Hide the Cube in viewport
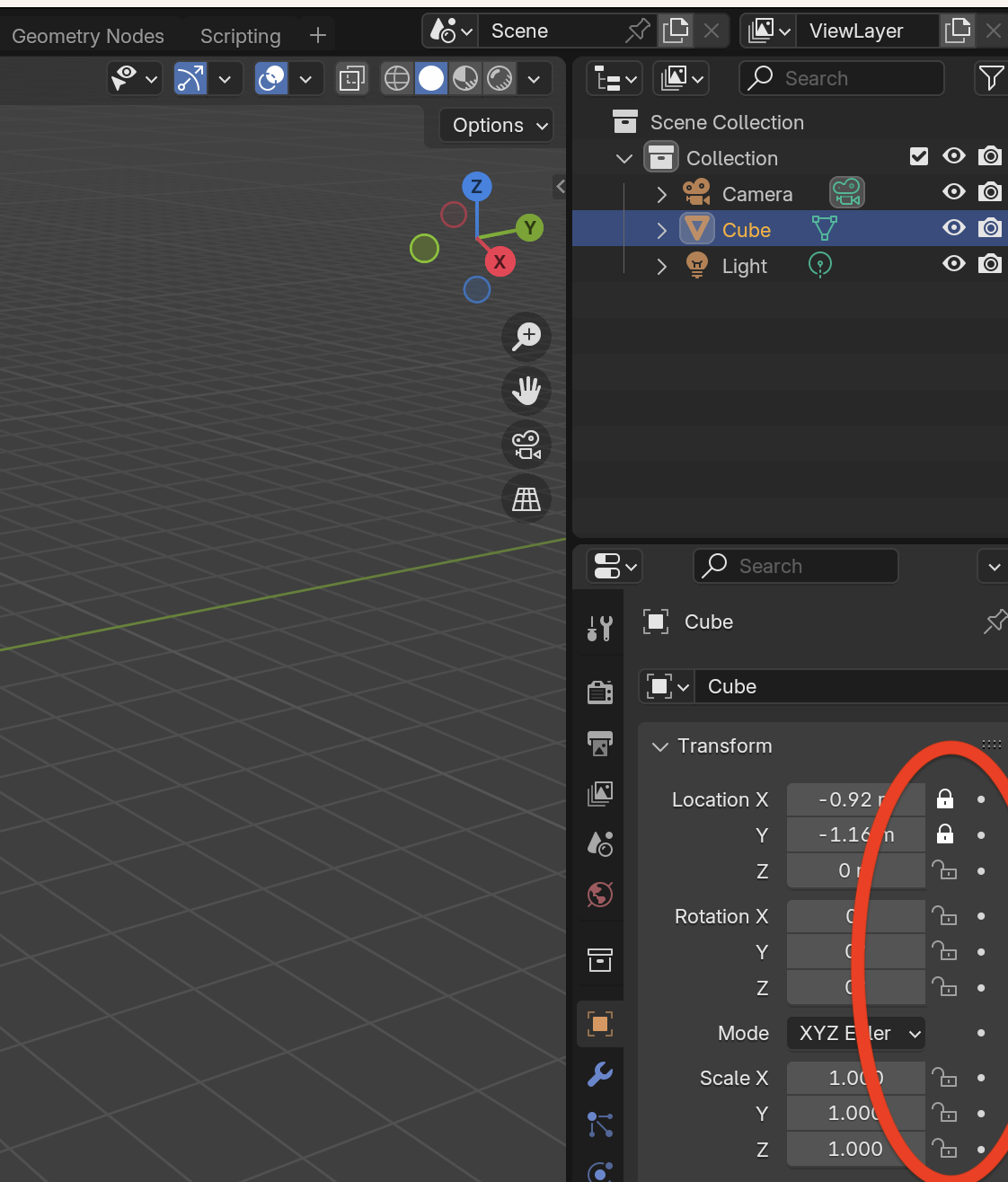The height and width of the screenshot is (1182, 1008). (x=954, y=228)
